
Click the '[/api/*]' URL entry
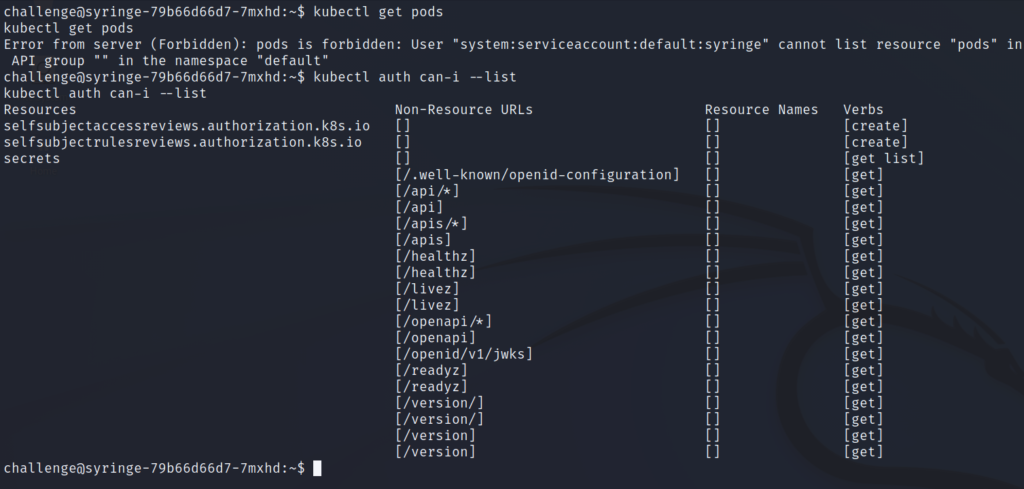pyautogui.click(x=427, y=191)
